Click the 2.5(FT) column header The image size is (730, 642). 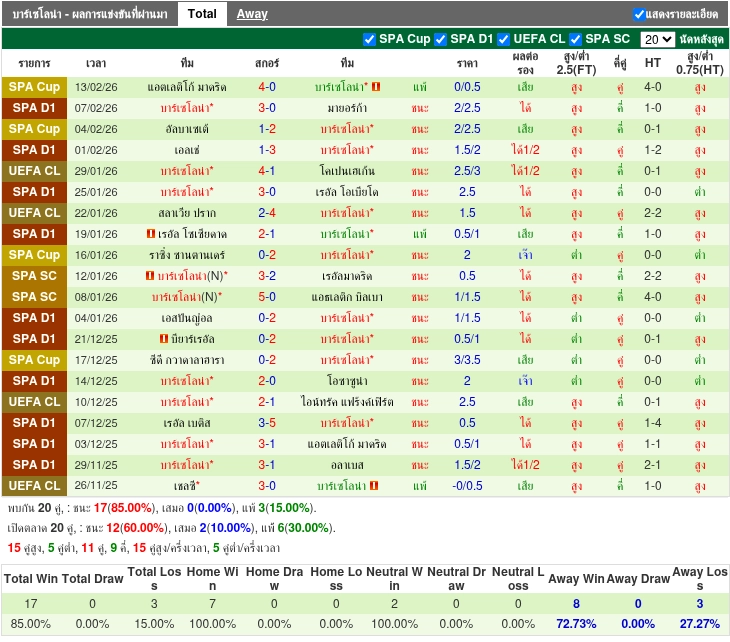[x=576, y=63]
